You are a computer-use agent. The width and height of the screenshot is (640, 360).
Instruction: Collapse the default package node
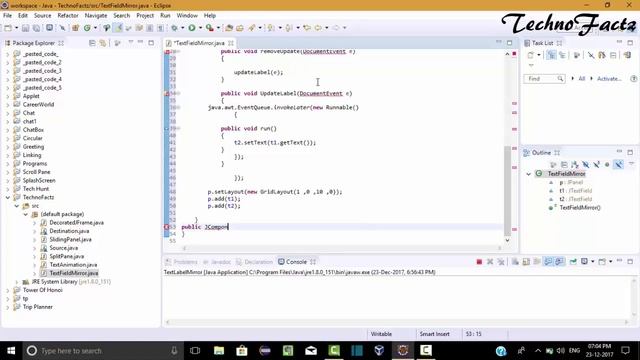click(x=26, y=214)
